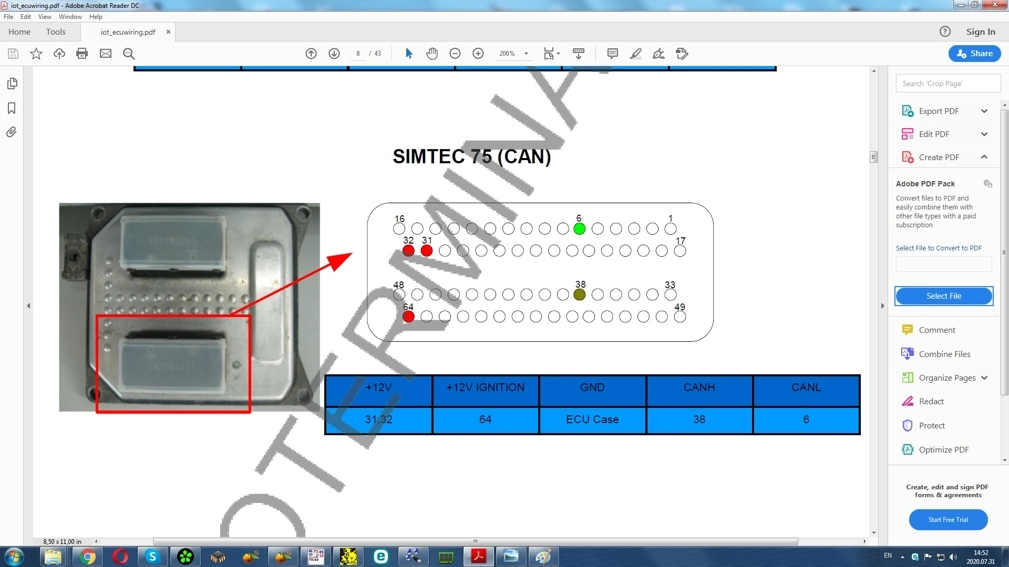Viewport: 1009px width, 567px height.
Task: Open the Window menu
Action: (70, 17)
